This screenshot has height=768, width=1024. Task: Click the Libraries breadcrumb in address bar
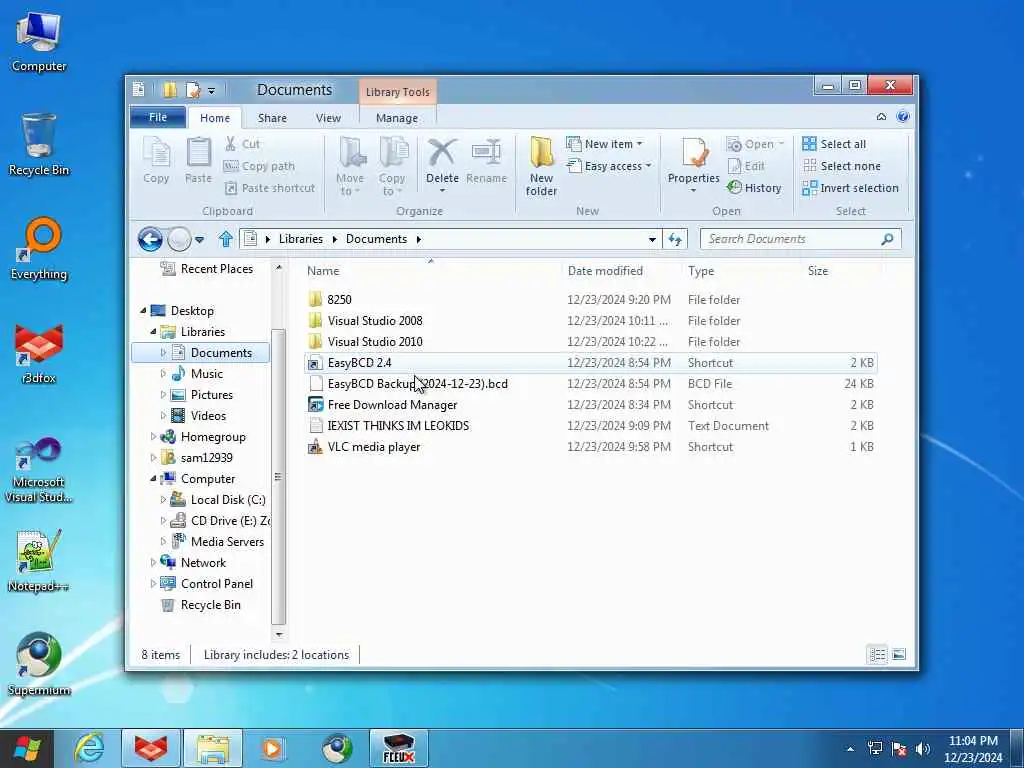pos(300,239)
